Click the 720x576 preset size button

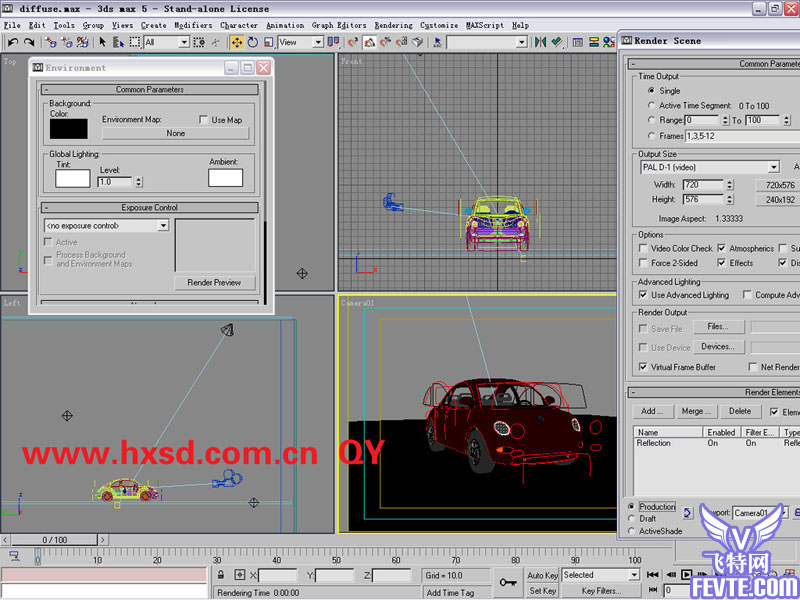[779, 185]
